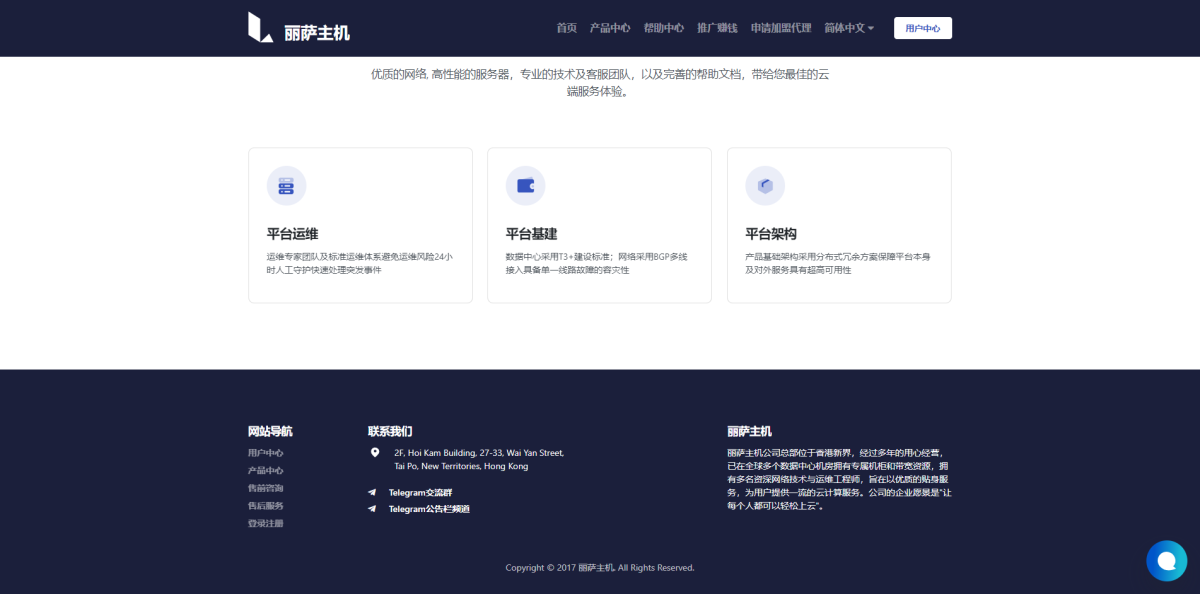Click the location pin icon beside the address
This screenshot has width=1200, height=594.
pyautogui.click(x=375, y=453)
